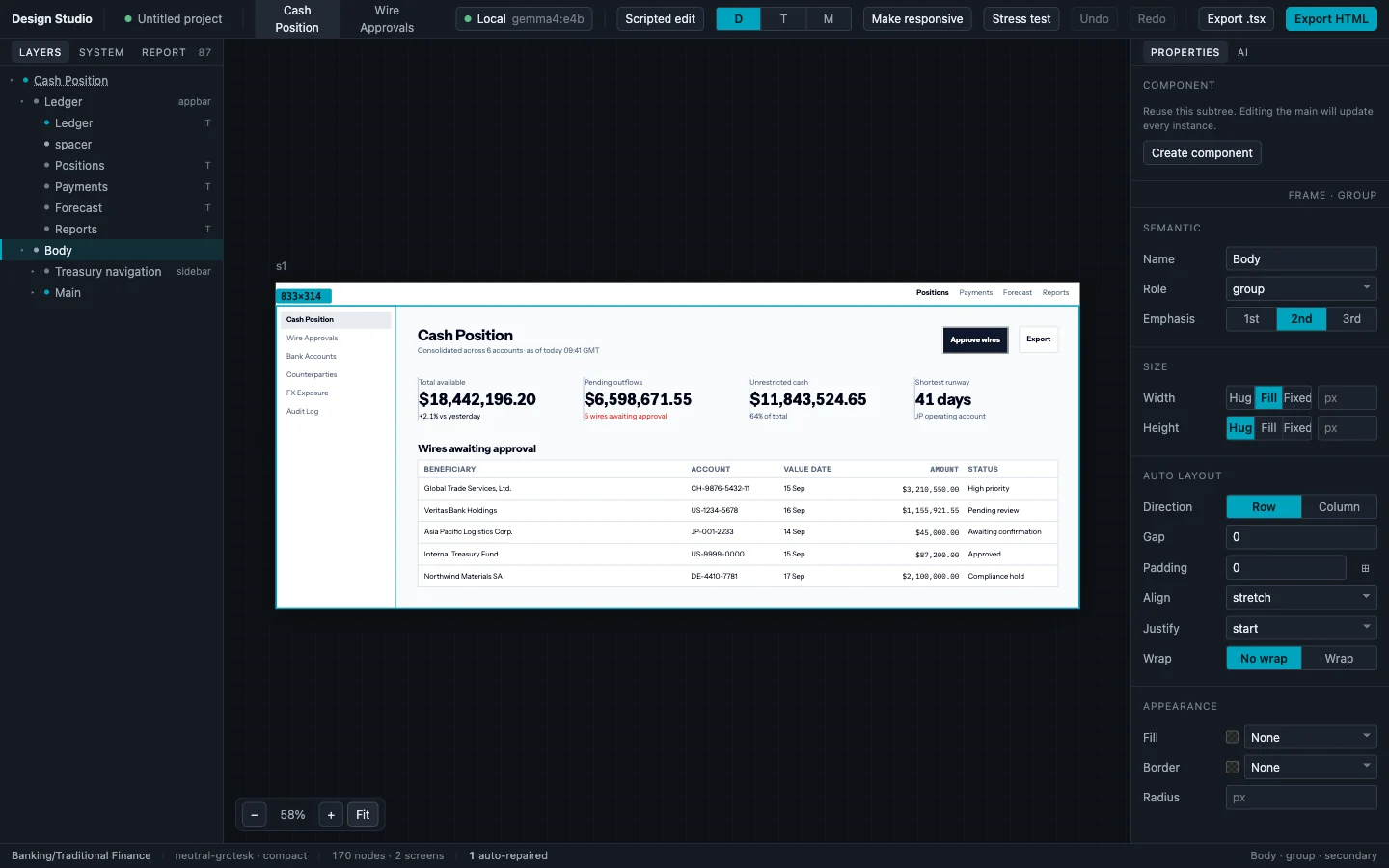Viewport: 1389px width, 868px height.
Task: Open the Local gemma4:e4b model selector
Action: pyautogui.click(x=524, y=19)
